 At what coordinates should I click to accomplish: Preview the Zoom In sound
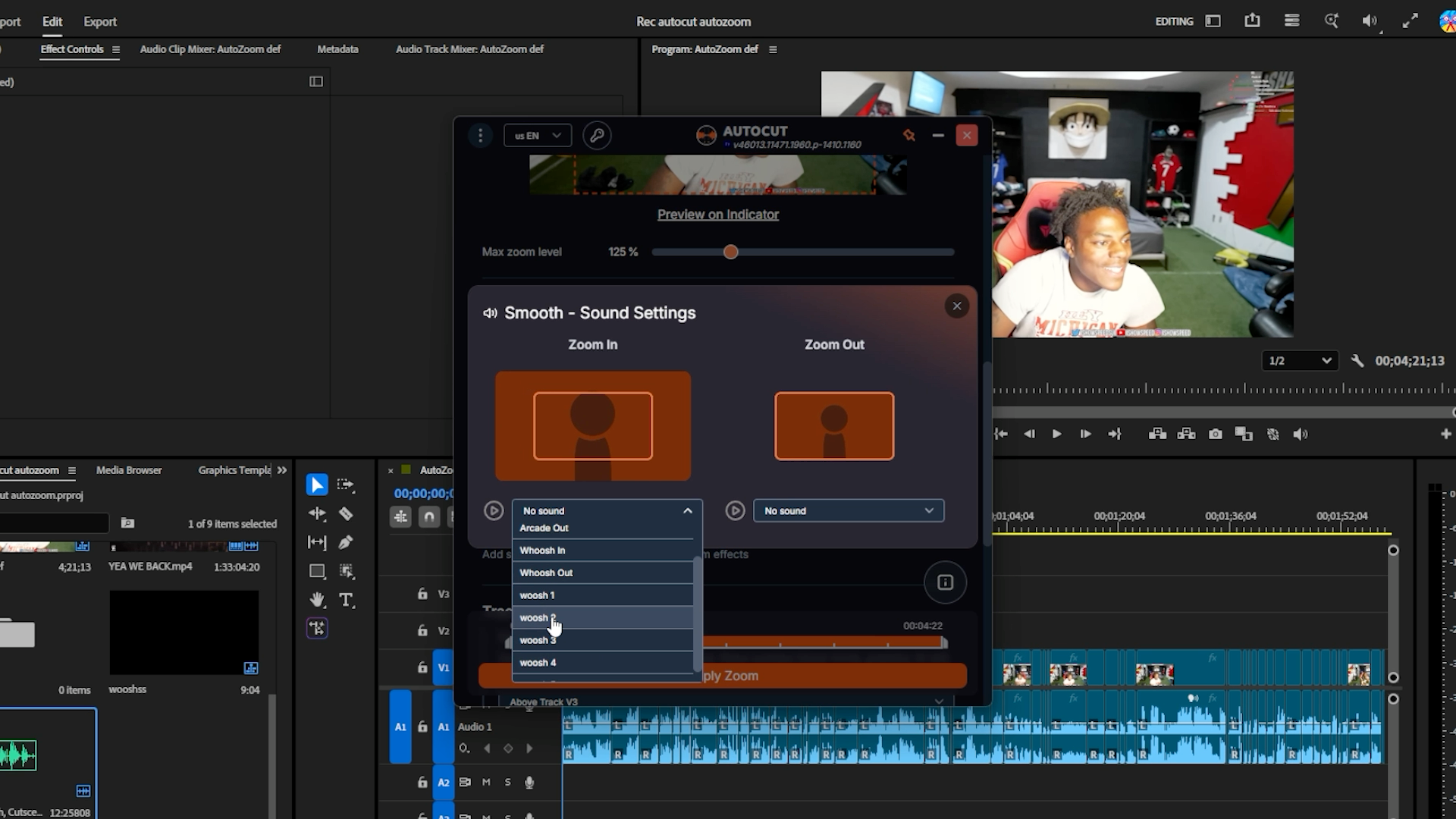(494, 510)
